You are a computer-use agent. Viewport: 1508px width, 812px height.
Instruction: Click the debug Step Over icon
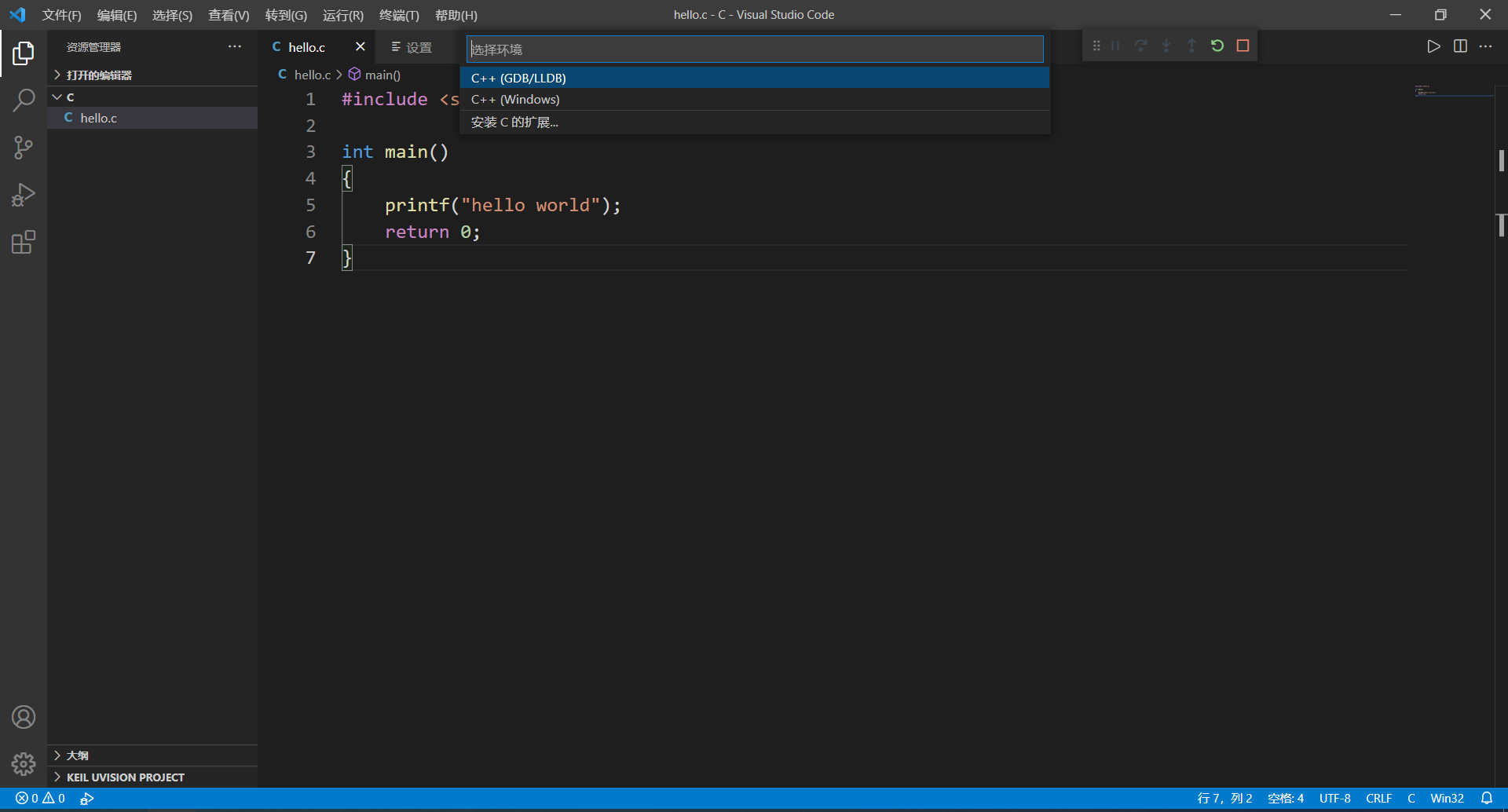point(1141,46)
